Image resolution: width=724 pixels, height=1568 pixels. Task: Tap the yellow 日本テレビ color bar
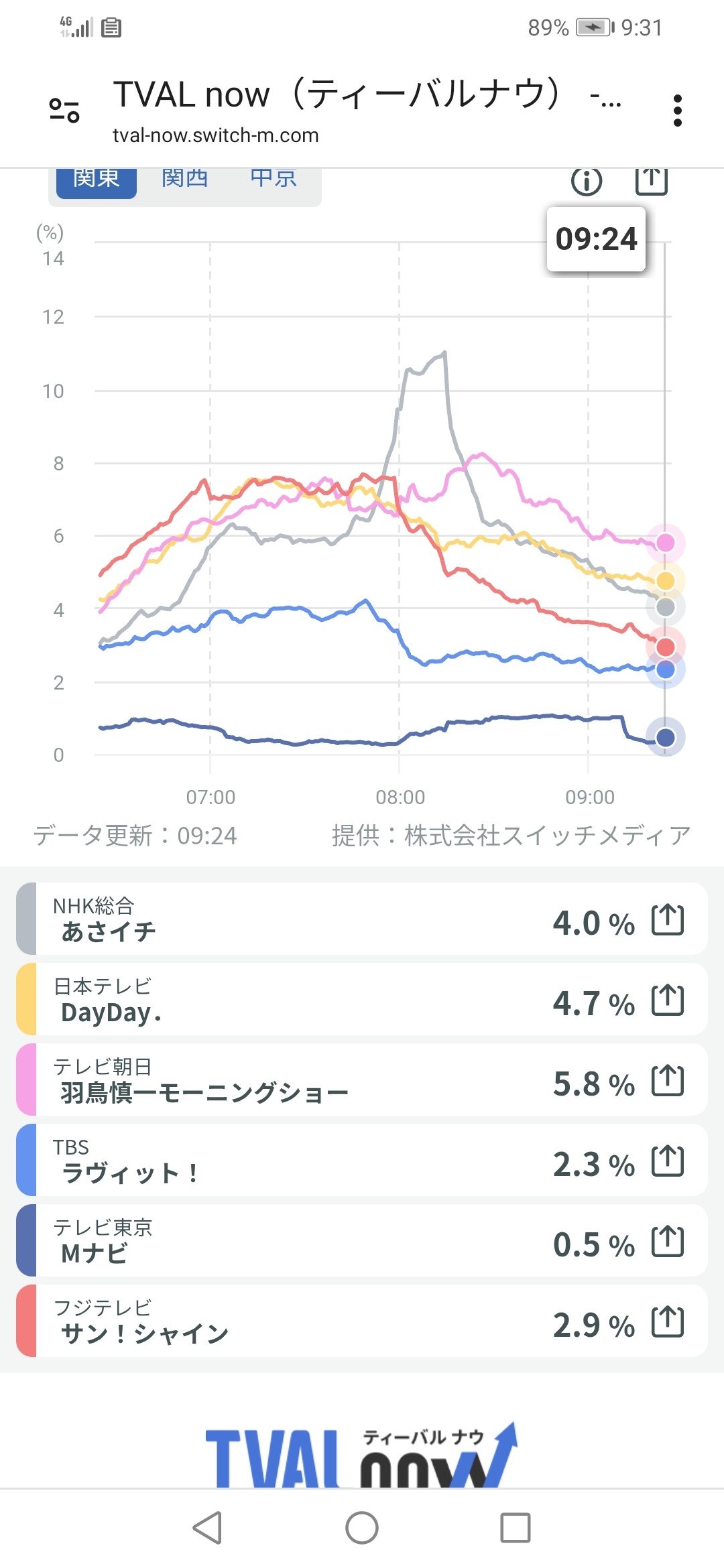point(26,999)
